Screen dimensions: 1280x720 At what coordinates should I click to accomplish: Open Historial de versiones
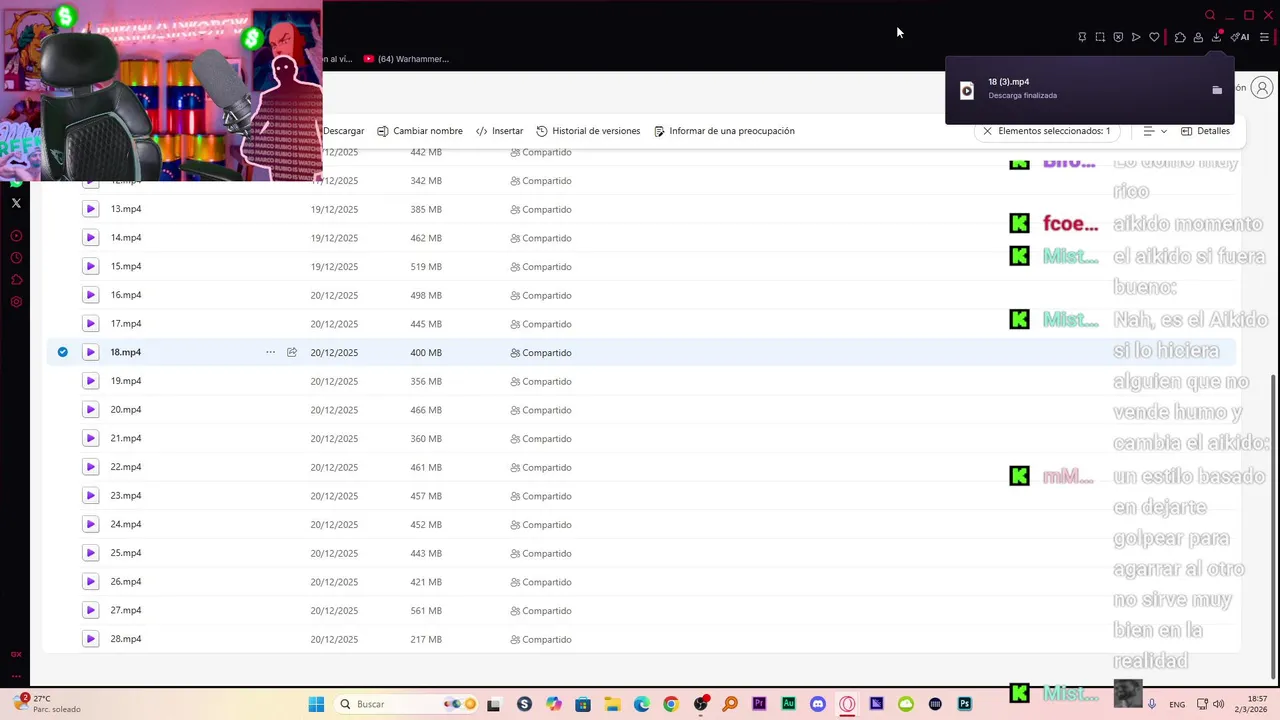pos(588,131)
